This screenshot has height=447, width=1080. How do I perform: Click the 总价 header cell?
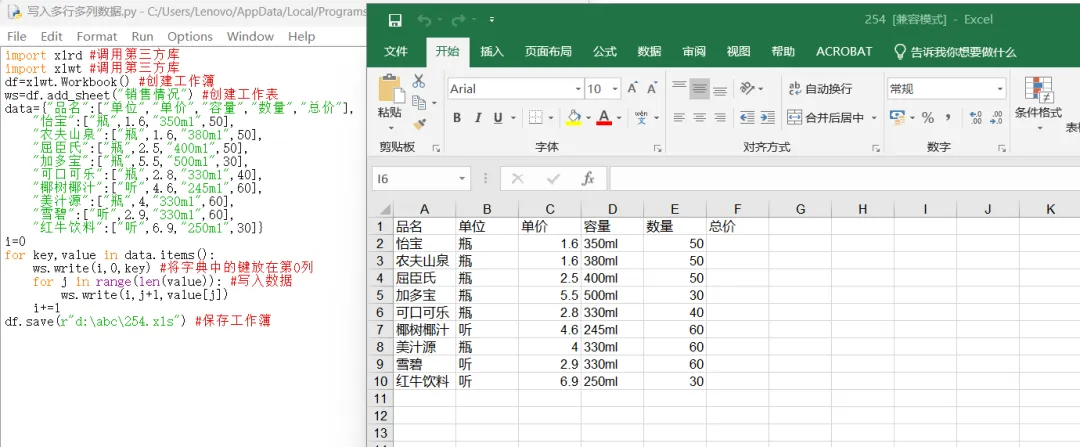tap(738, 227)
